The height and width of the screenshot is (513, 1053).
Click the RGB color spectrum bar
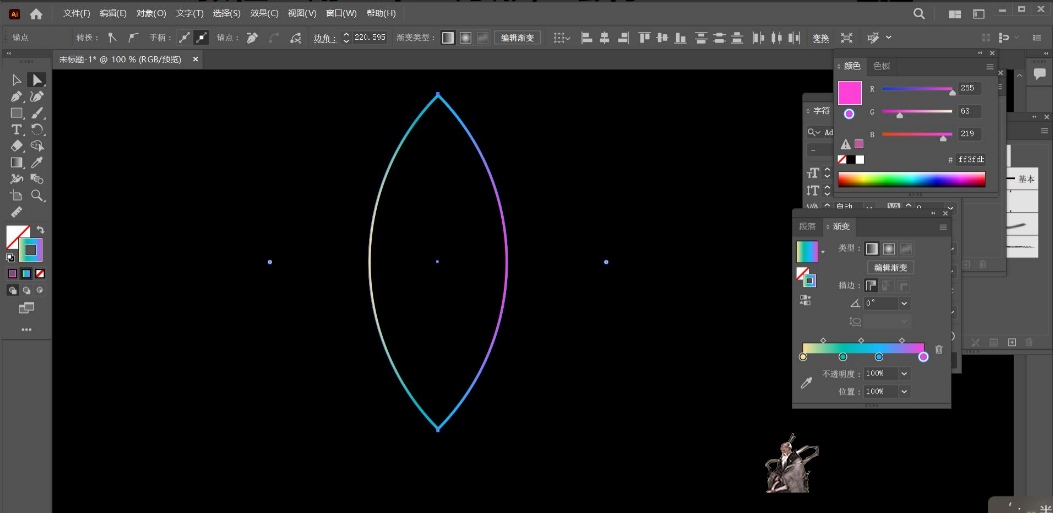point(911,179)
